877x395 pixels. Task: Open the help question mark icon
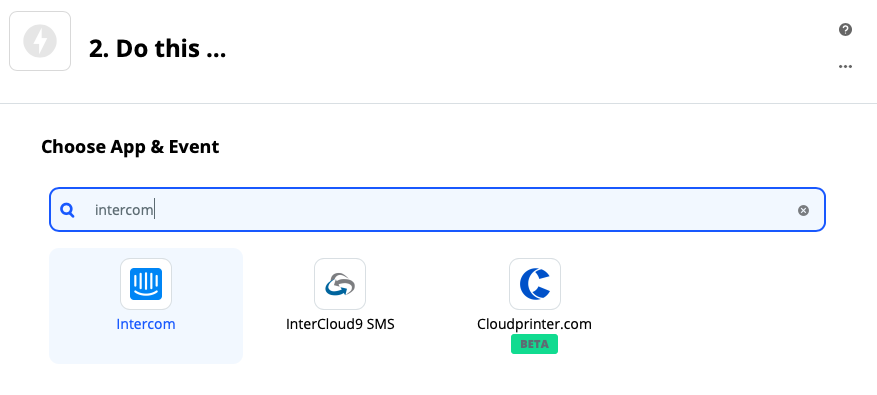tap(845, 30)
